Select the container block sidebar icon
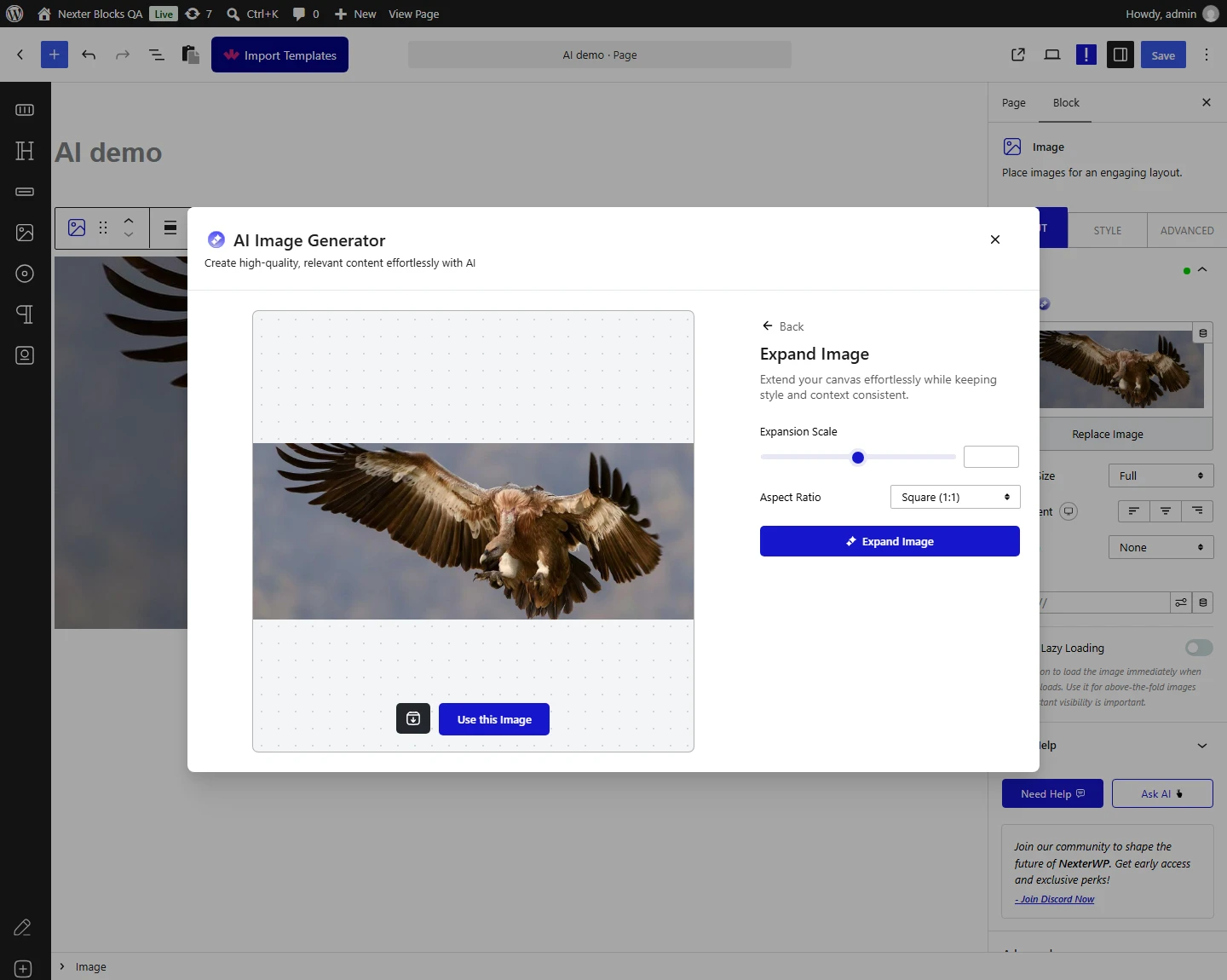The width and height of the screenshot is (1227, 980). (25, 110)
